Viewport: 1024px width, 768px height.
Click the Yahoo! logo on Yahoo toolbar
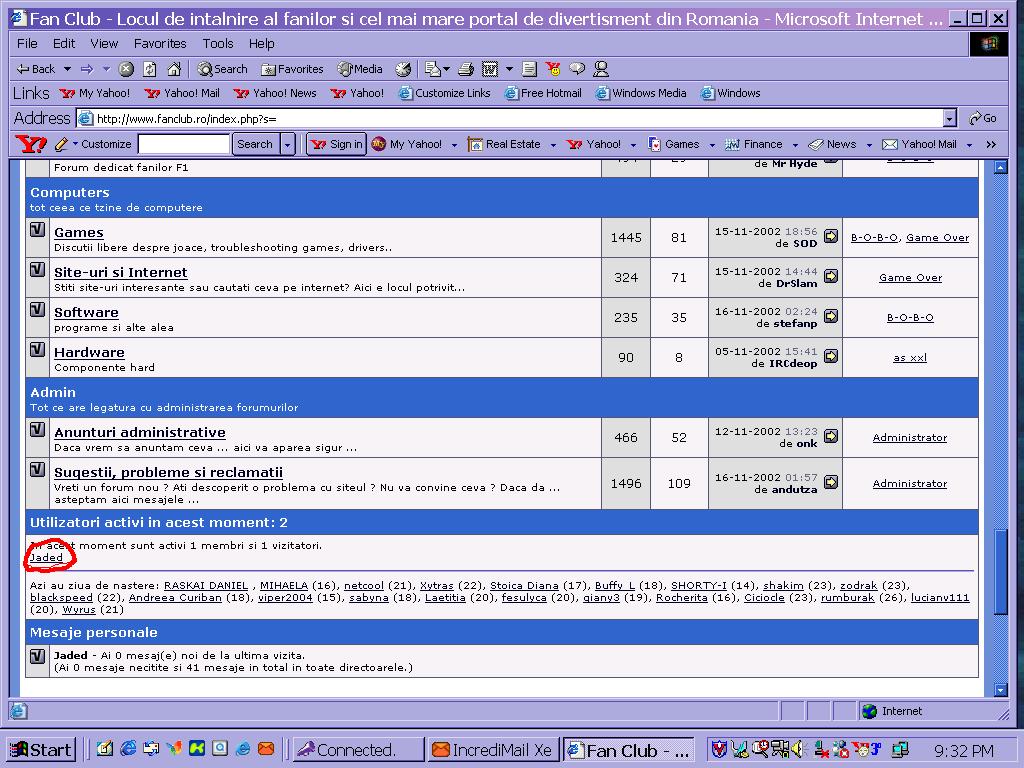click(x=31, y=144)
